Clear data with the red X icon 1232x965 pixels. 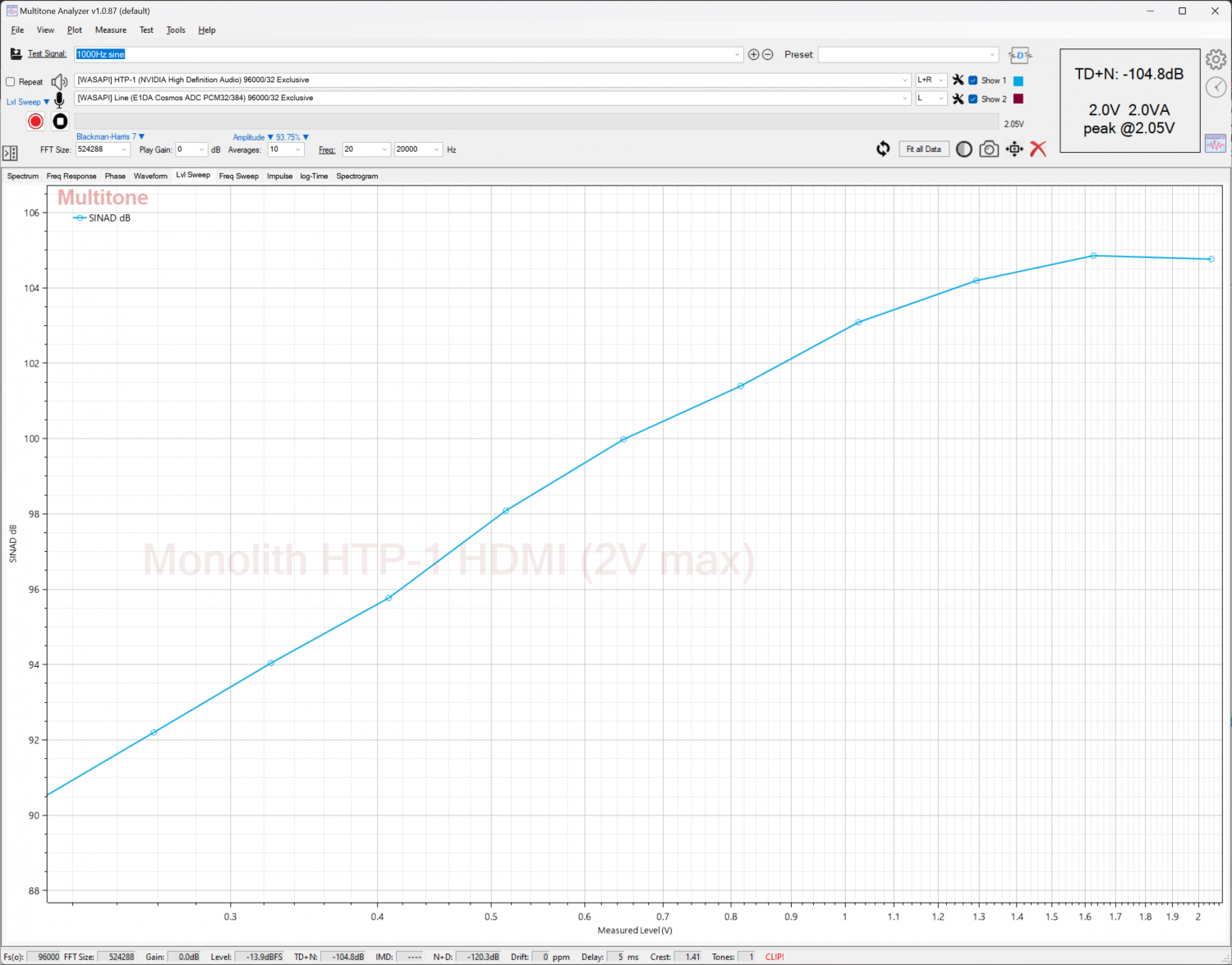coord(1038,149)
